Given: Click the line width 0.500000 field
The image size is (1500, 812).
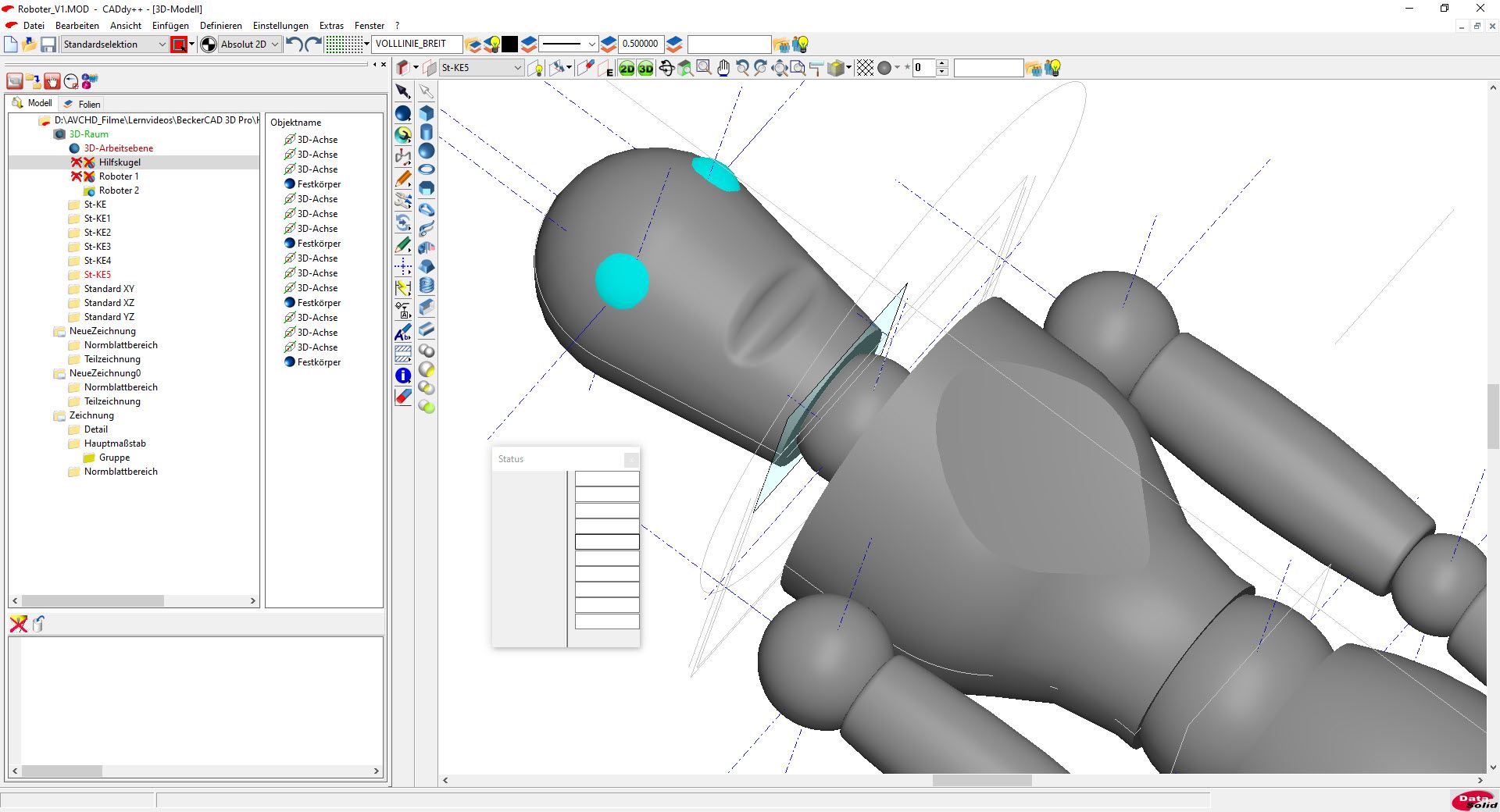Looking at the screenshot, I should point(640,45).
